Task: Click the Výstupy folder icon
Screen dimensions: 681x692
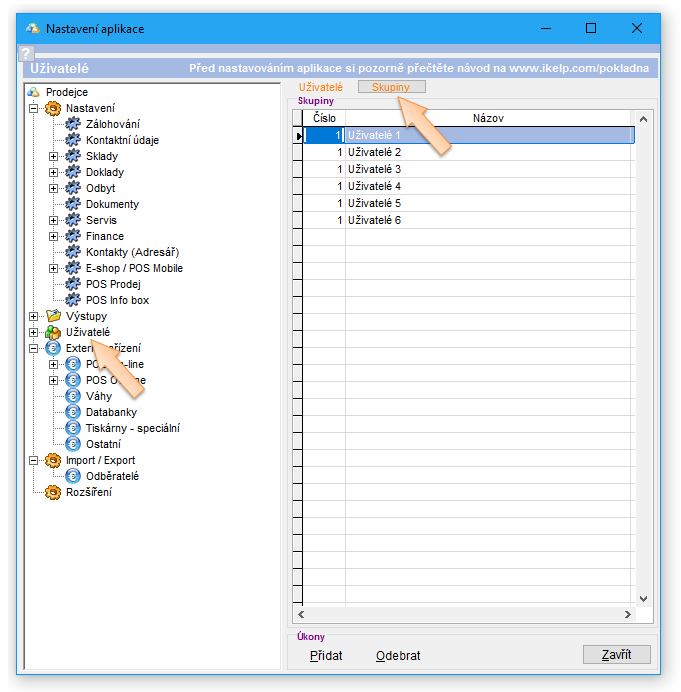Action: pos(53,316)
